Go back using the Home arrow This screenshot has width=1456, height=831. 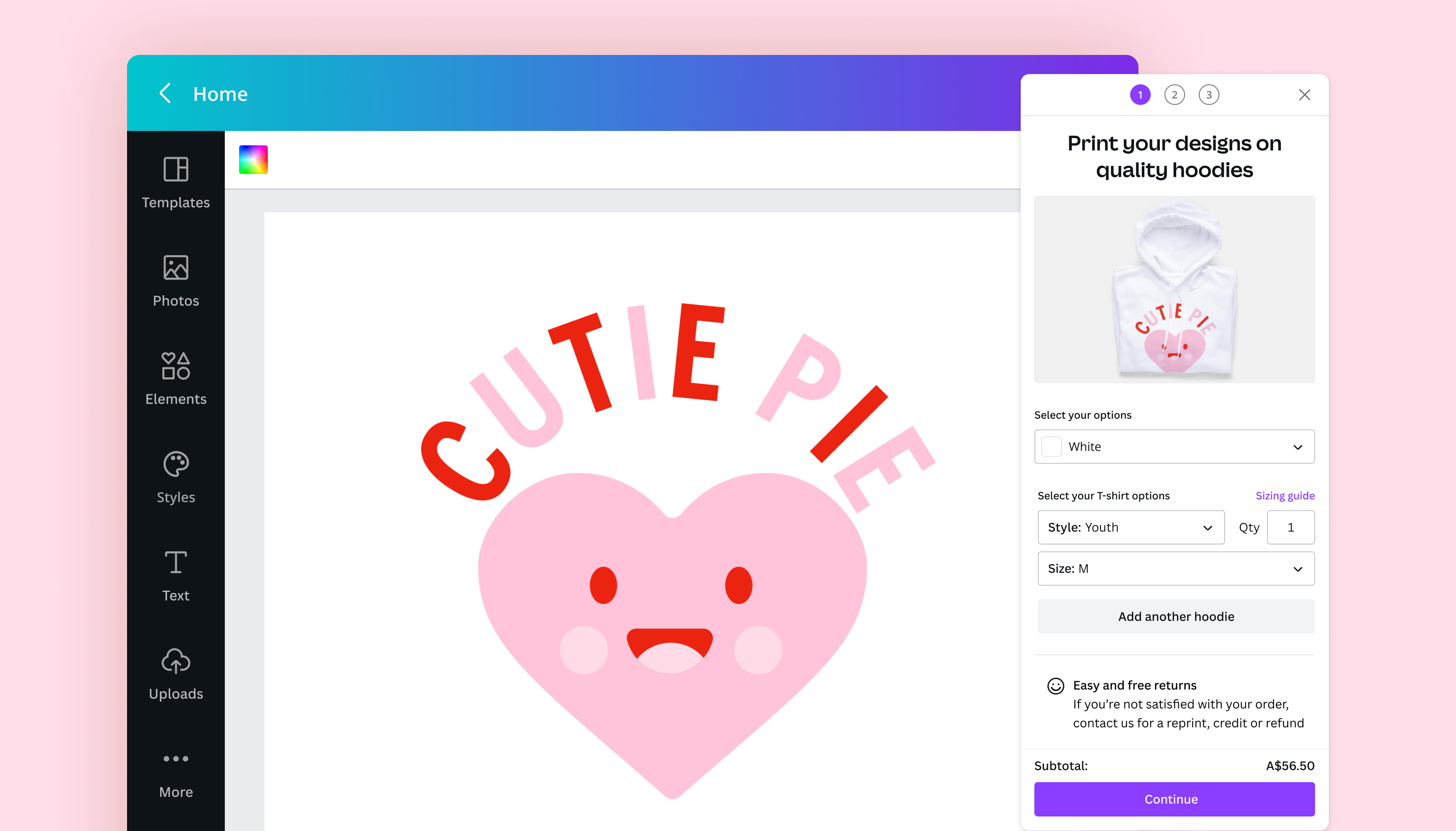(165, 94)
